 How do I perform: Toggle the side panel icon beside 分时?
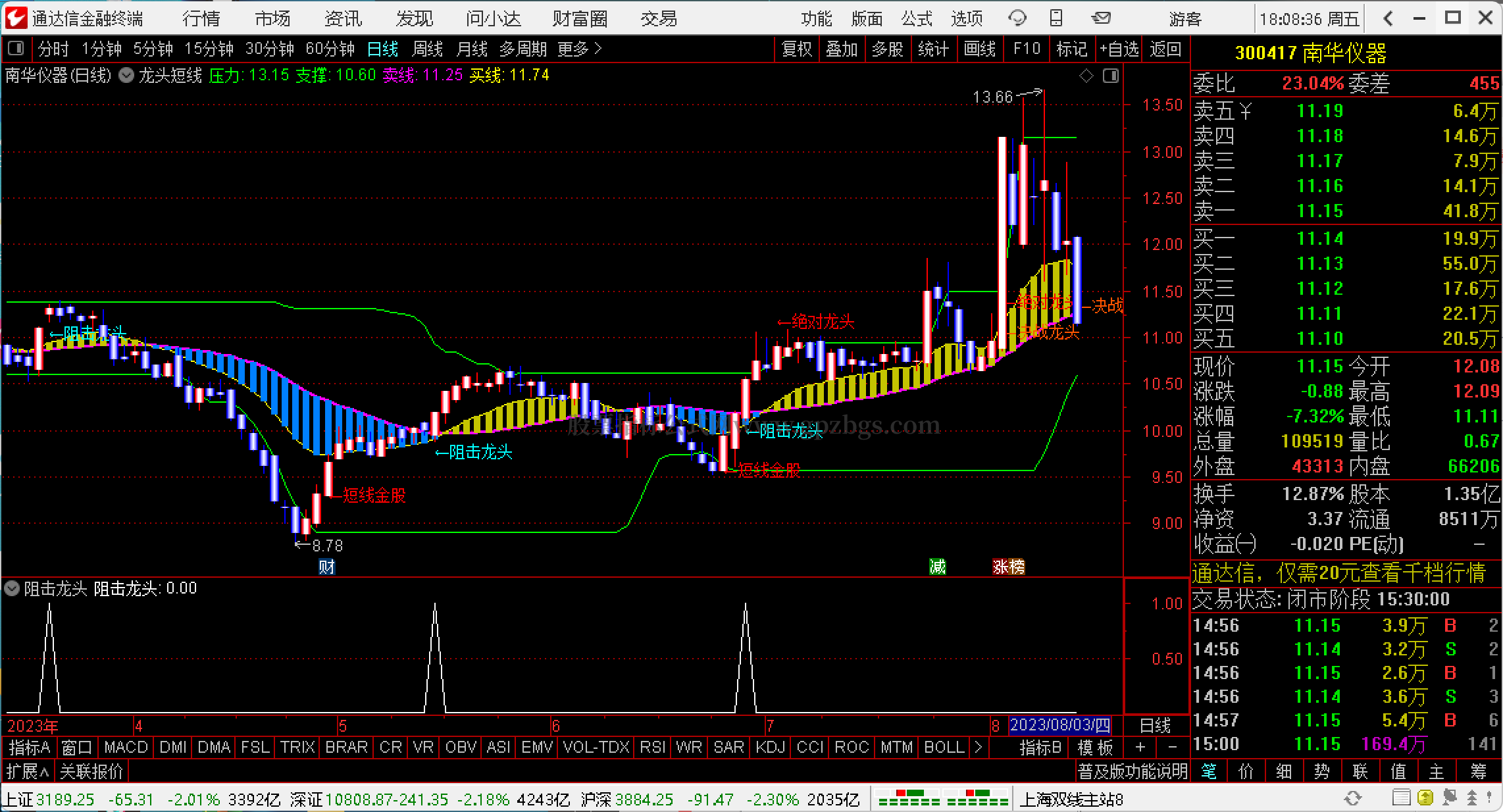point(16,49)
